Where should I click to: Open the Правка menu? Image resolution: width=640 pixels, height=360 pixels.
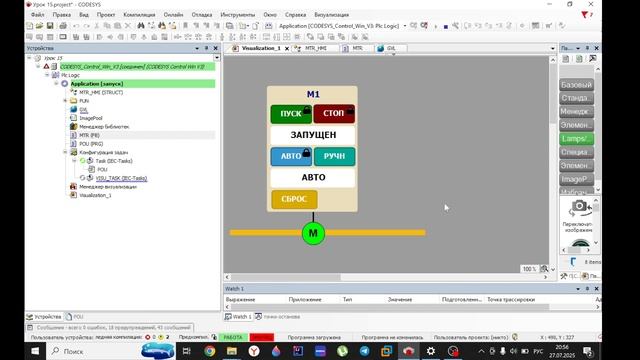point(62,15)
